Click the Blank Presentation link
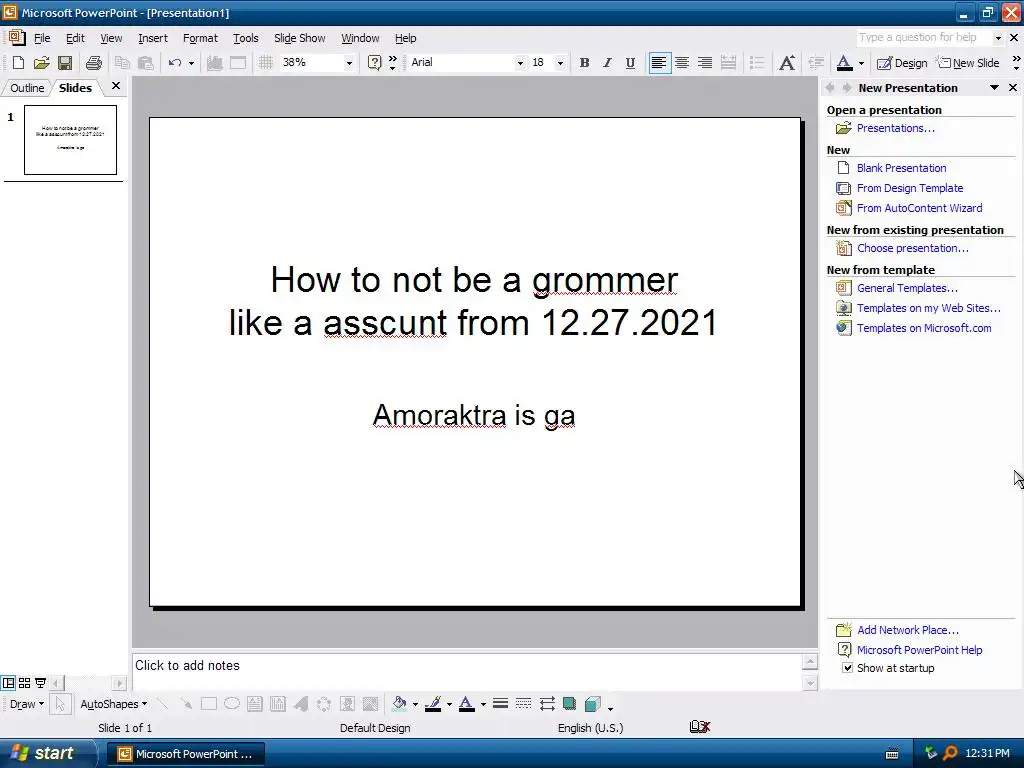Image resolution: width=1024 pixels, height=768 pixels. tap(901, 168)
